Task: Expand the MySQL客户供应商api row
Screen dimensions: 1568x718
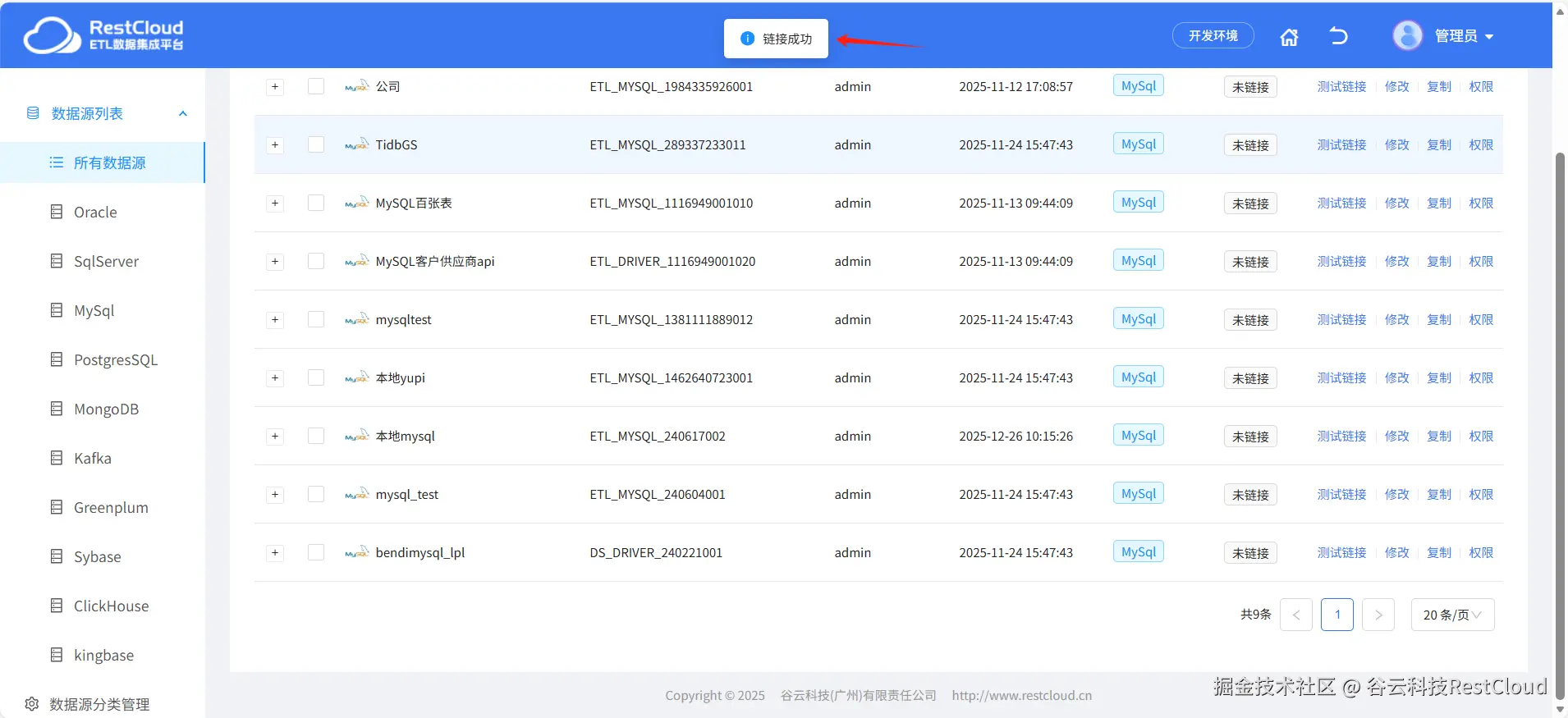Action: point(275,261)
